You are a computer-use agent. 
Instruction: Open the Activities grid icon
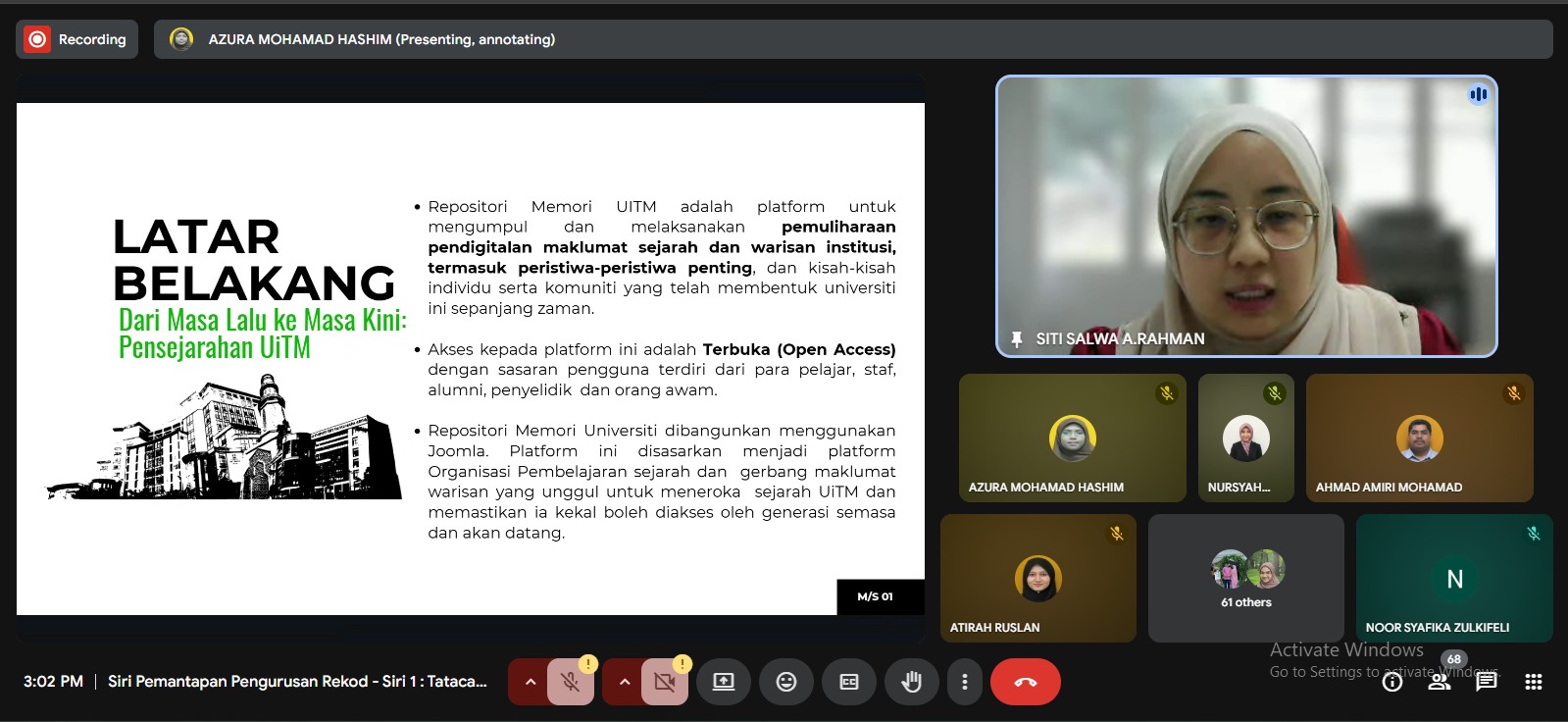click(x=1534, y=683)
